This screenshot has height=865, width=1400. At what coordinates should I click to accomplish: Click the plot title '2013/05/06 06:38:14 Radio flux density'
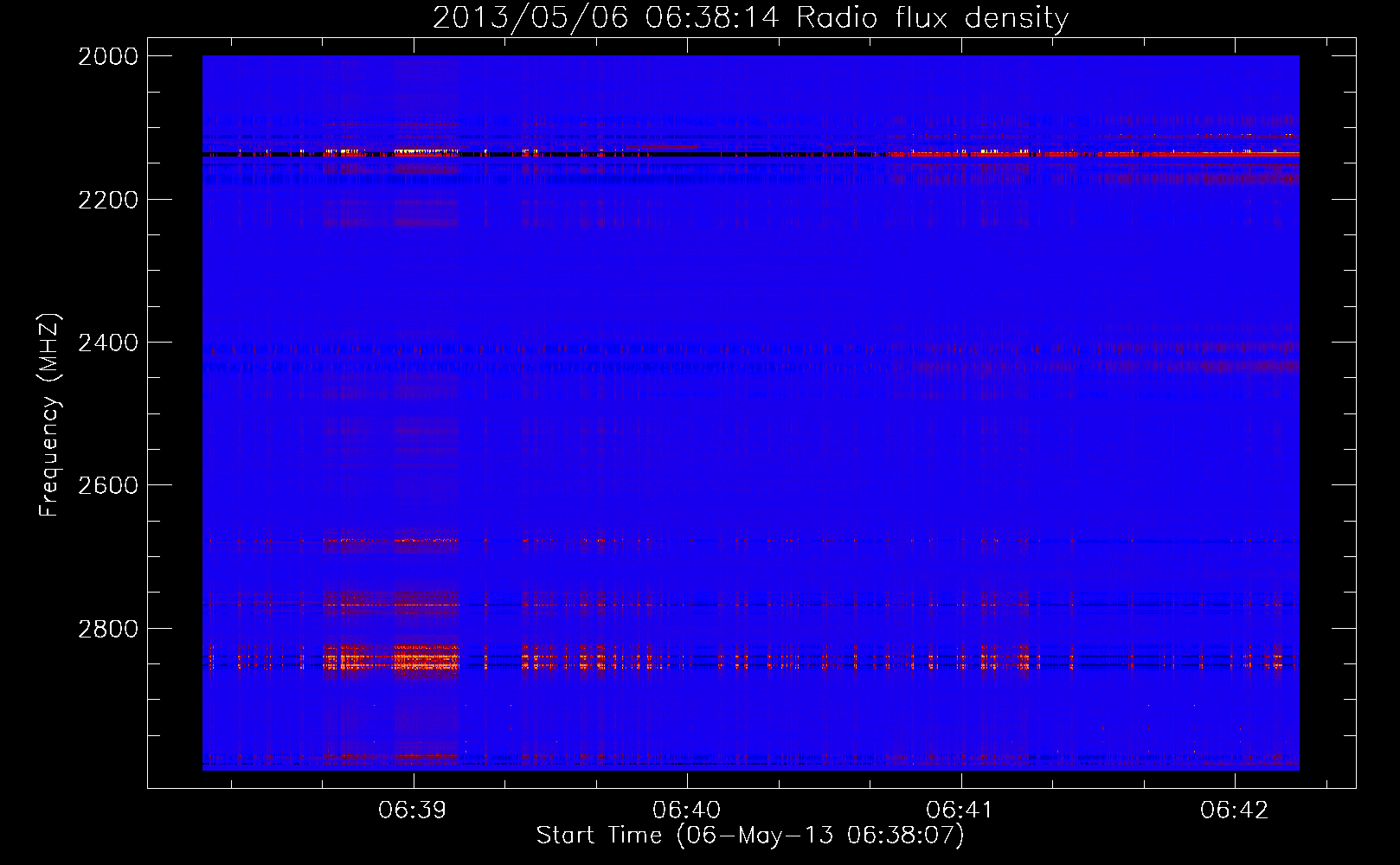pos(750,18)
